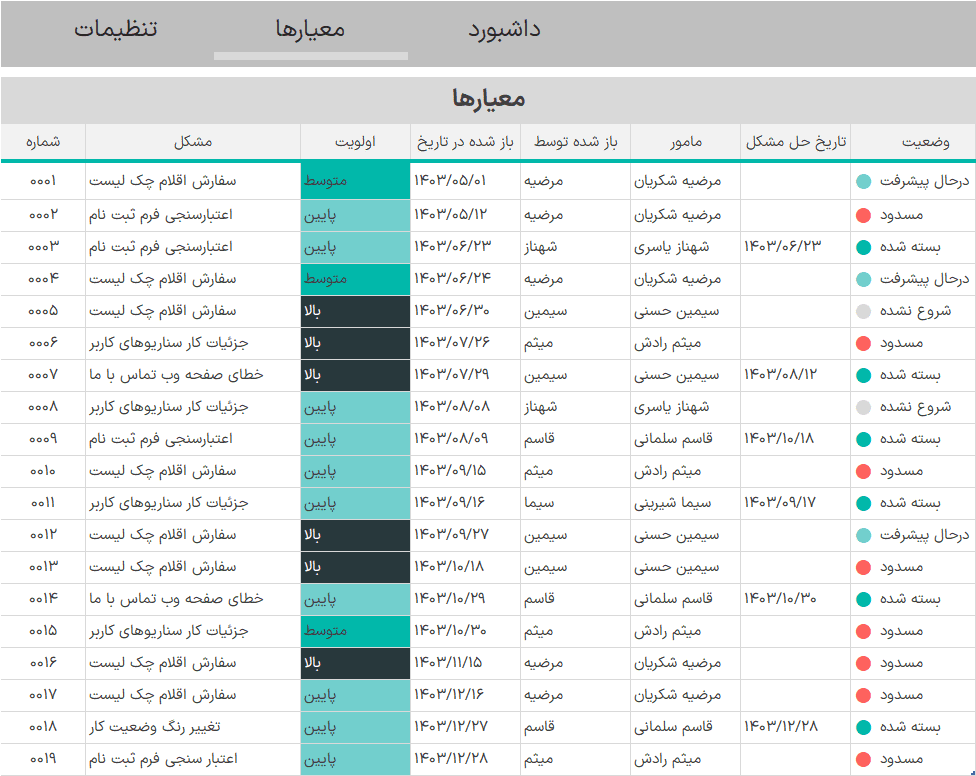Screen dimensions: 976x776
Task: Click the باز شده توسط column header
Action: coord(576,142)
